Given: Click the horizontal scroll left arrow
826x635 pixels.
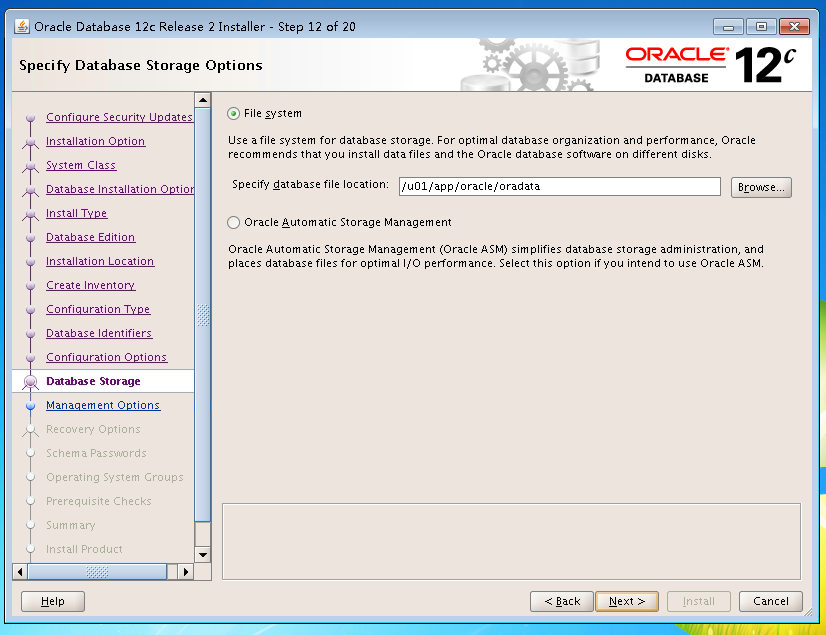Looking at the screenshot, I should point(20,572).
